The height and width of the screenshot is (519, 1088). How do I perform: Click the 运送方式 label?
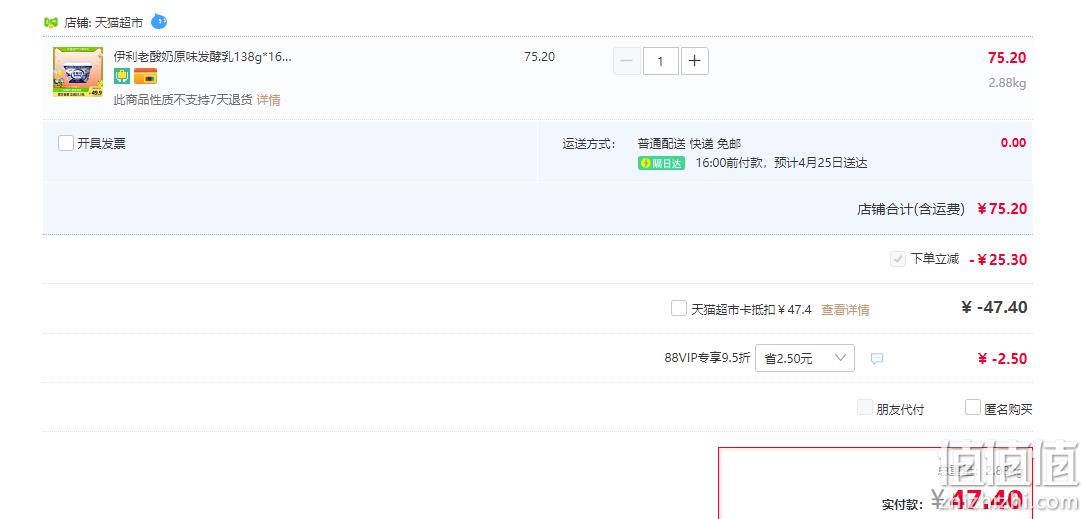pyautogui.click(x=588, y=144)
